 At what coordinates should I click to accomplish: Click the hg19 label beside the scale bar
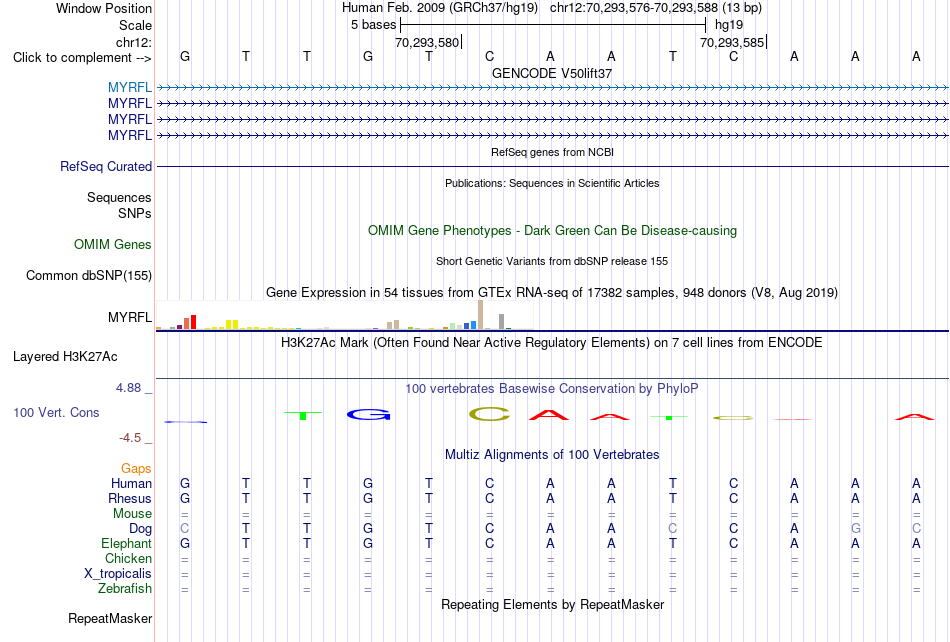[729, 25]
